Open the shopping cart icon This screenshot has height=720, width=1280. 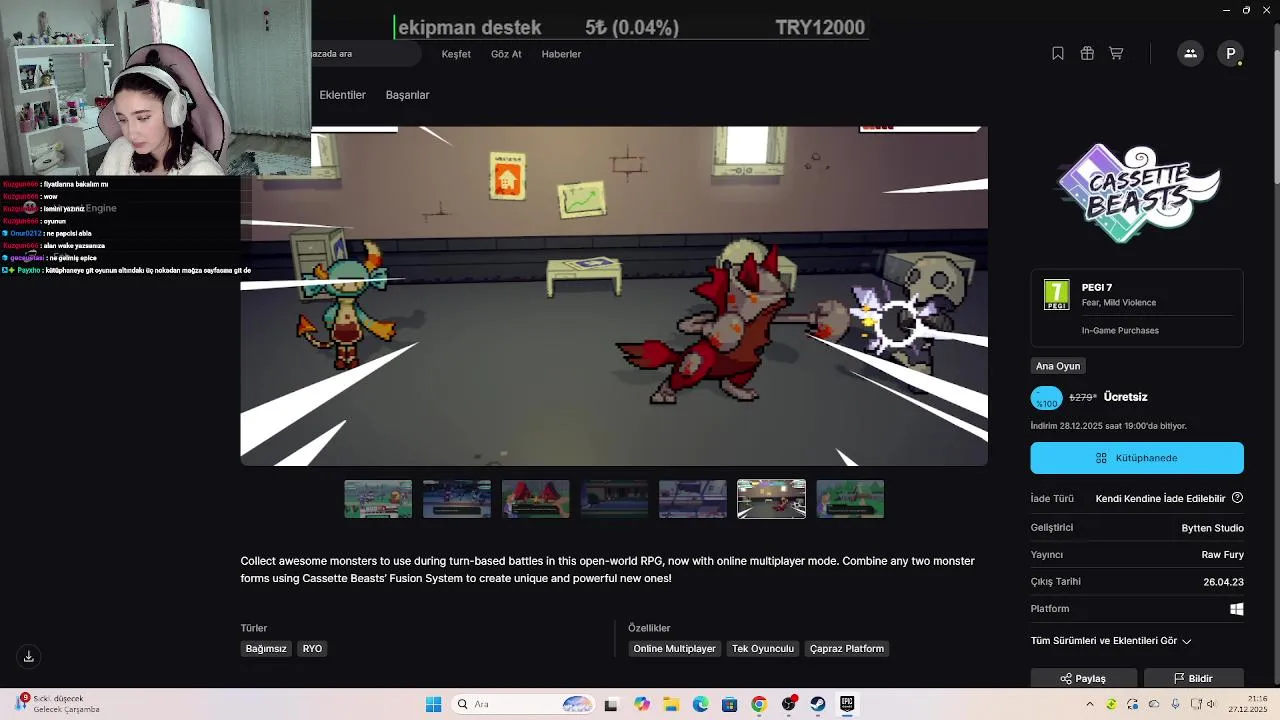[x=1116, y=54]
